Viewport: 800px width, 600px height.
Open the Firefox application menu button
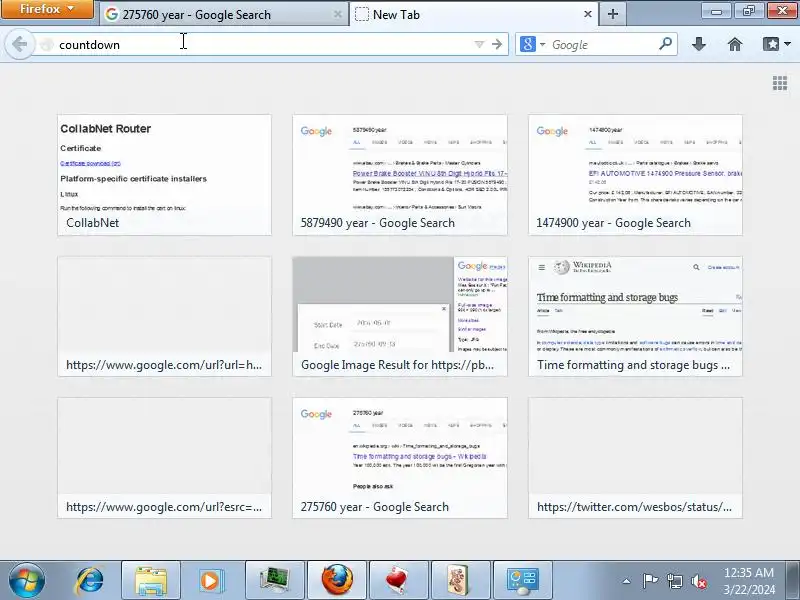click(47, 9)
